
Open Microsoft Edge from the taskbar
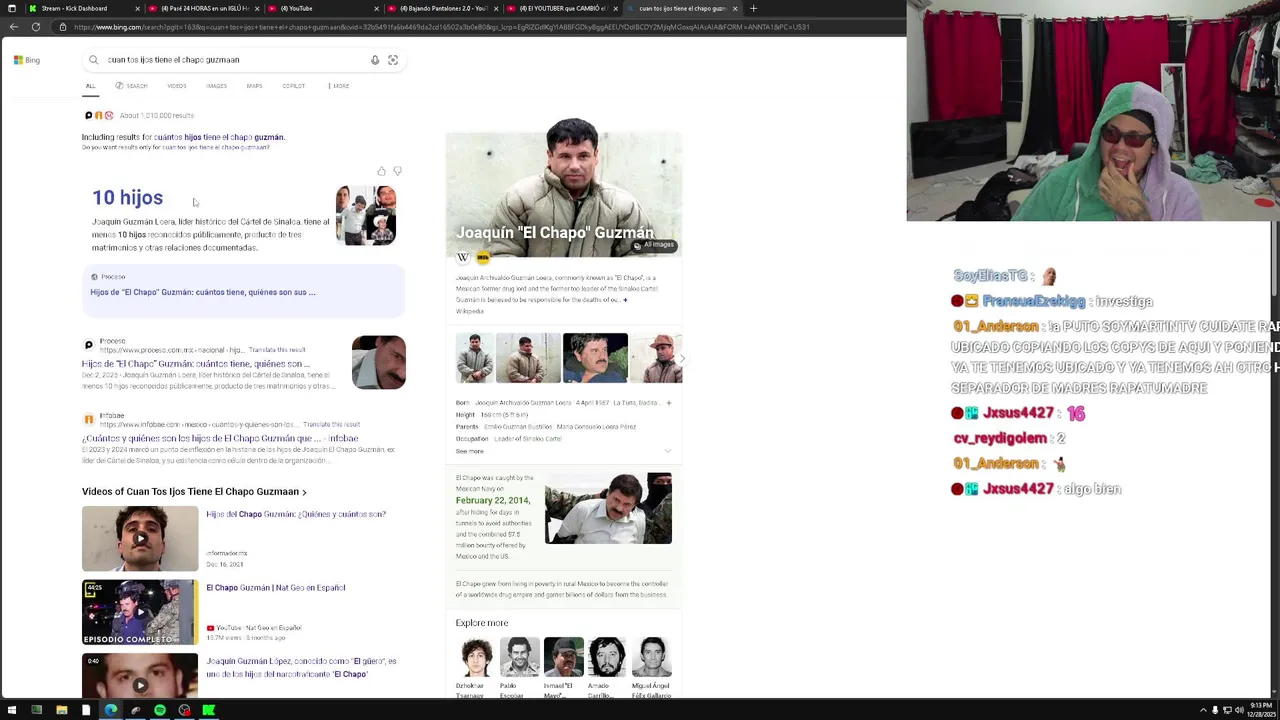click(110, 710)
